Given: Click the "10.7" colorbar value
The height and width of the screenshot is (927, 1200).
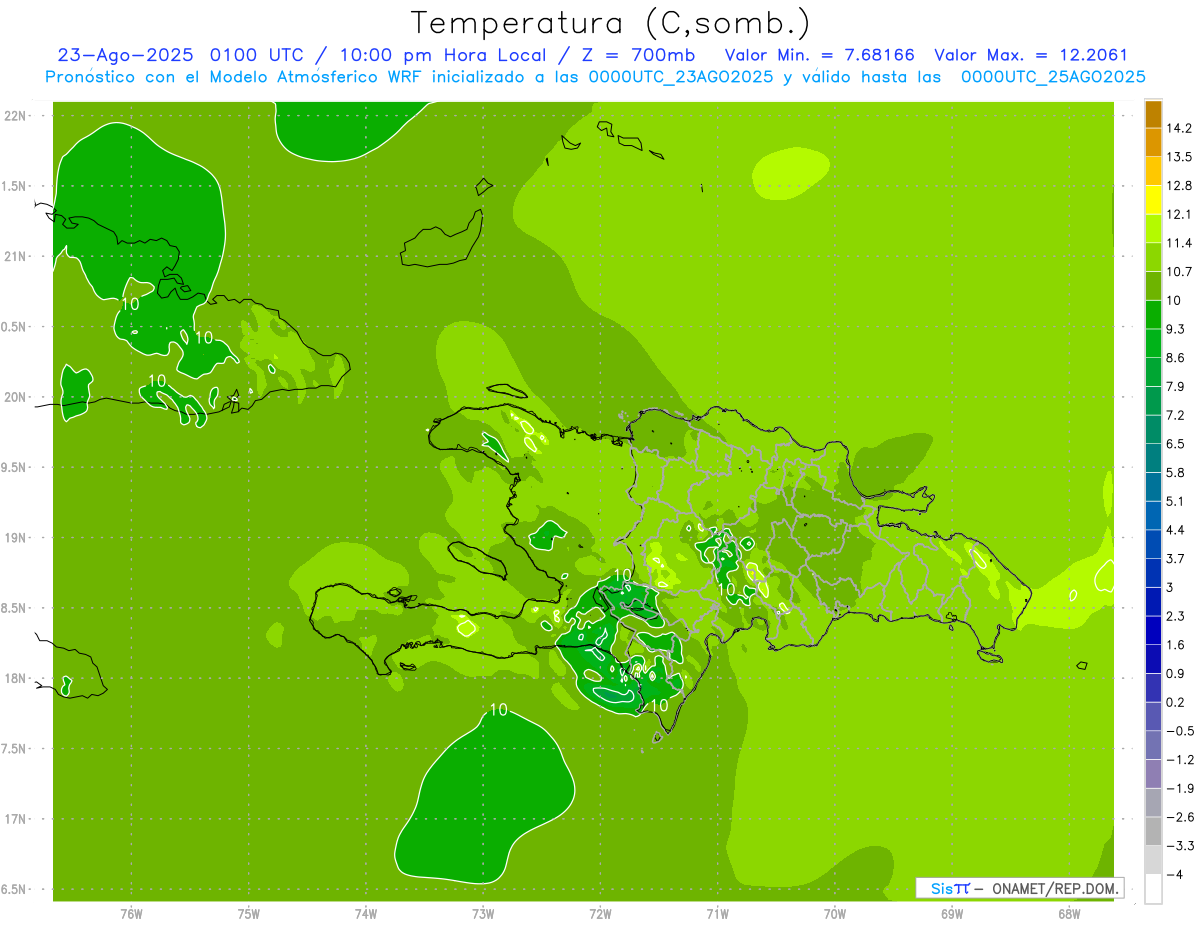Looking at the screenshot, I should coord(1178,272).
